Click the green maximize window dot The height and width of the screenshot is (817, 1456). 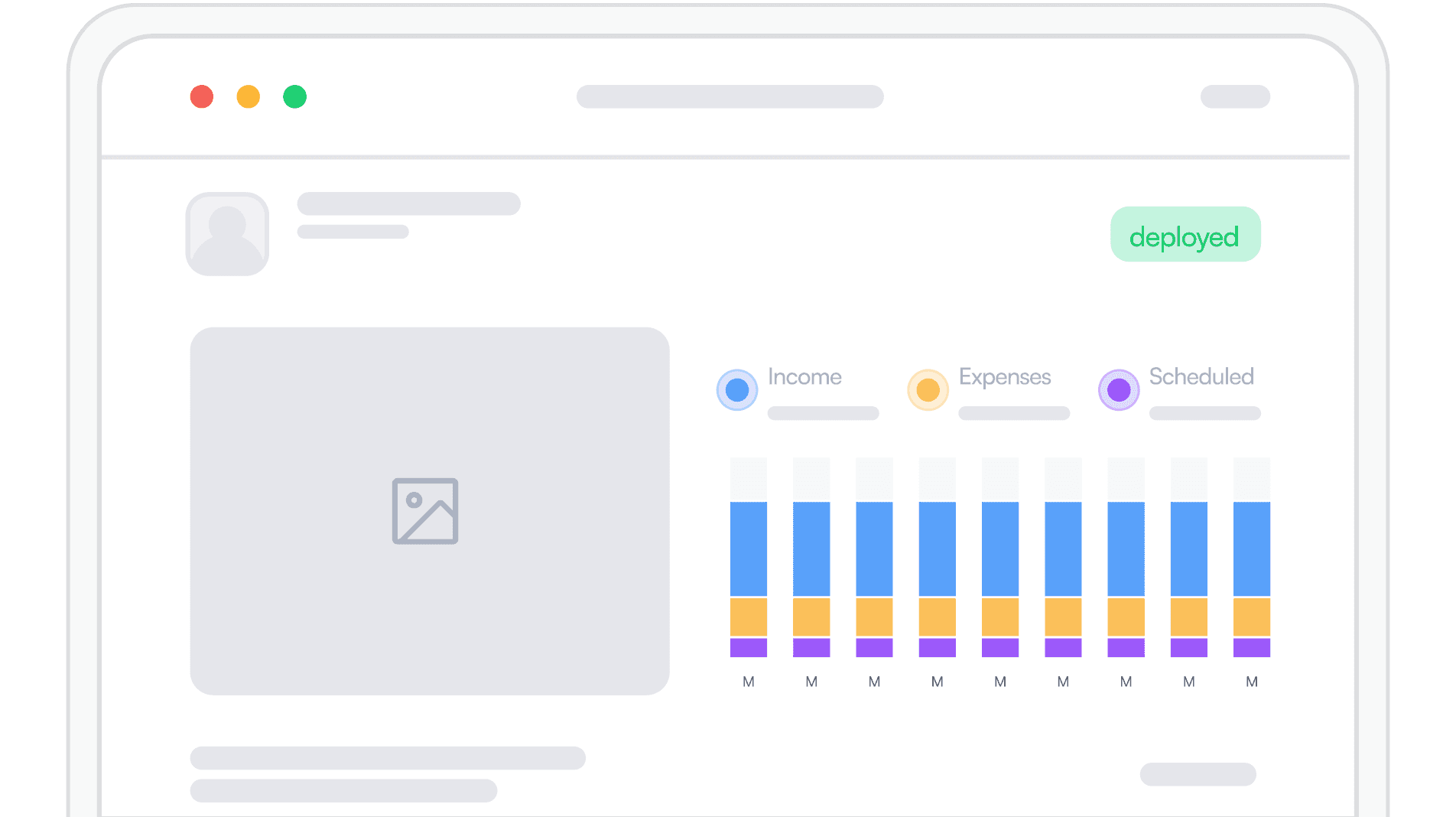pyautogui.click(x=295, y=97)
